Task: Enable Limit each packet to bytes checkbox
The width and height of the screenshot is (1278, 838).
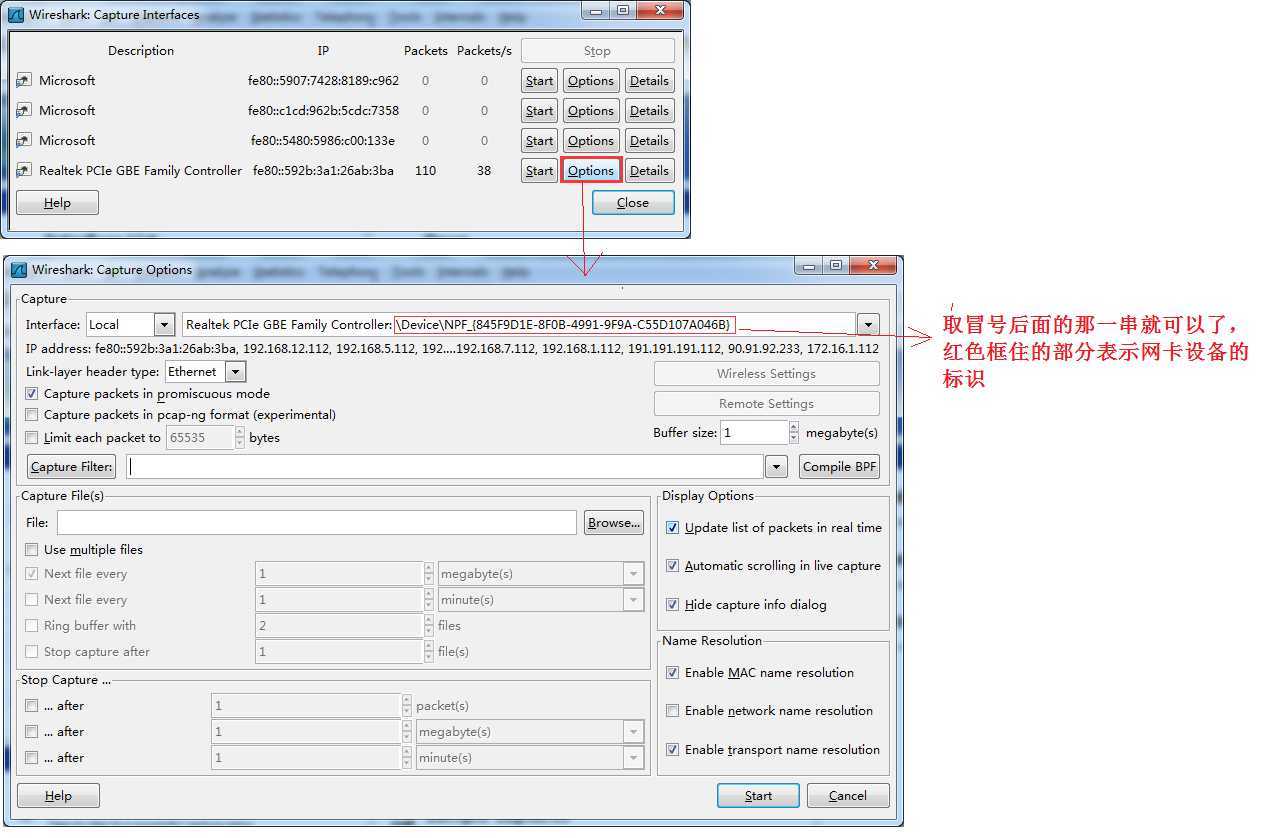Action: click(x=32, y=438)
